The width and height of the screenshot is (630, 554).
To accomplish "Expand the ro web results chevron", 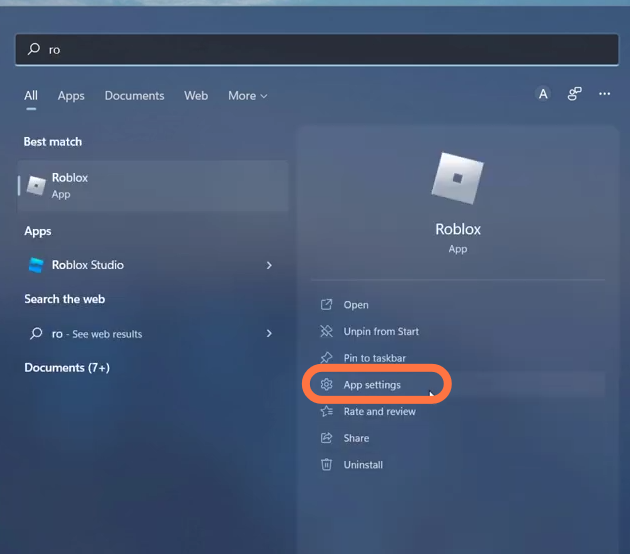I will (x=269, y=333).
